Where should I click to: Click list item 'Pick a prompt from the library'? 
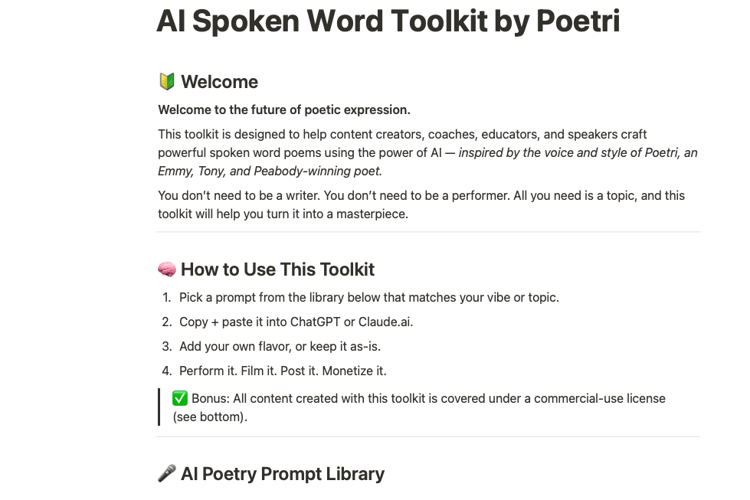369,297
